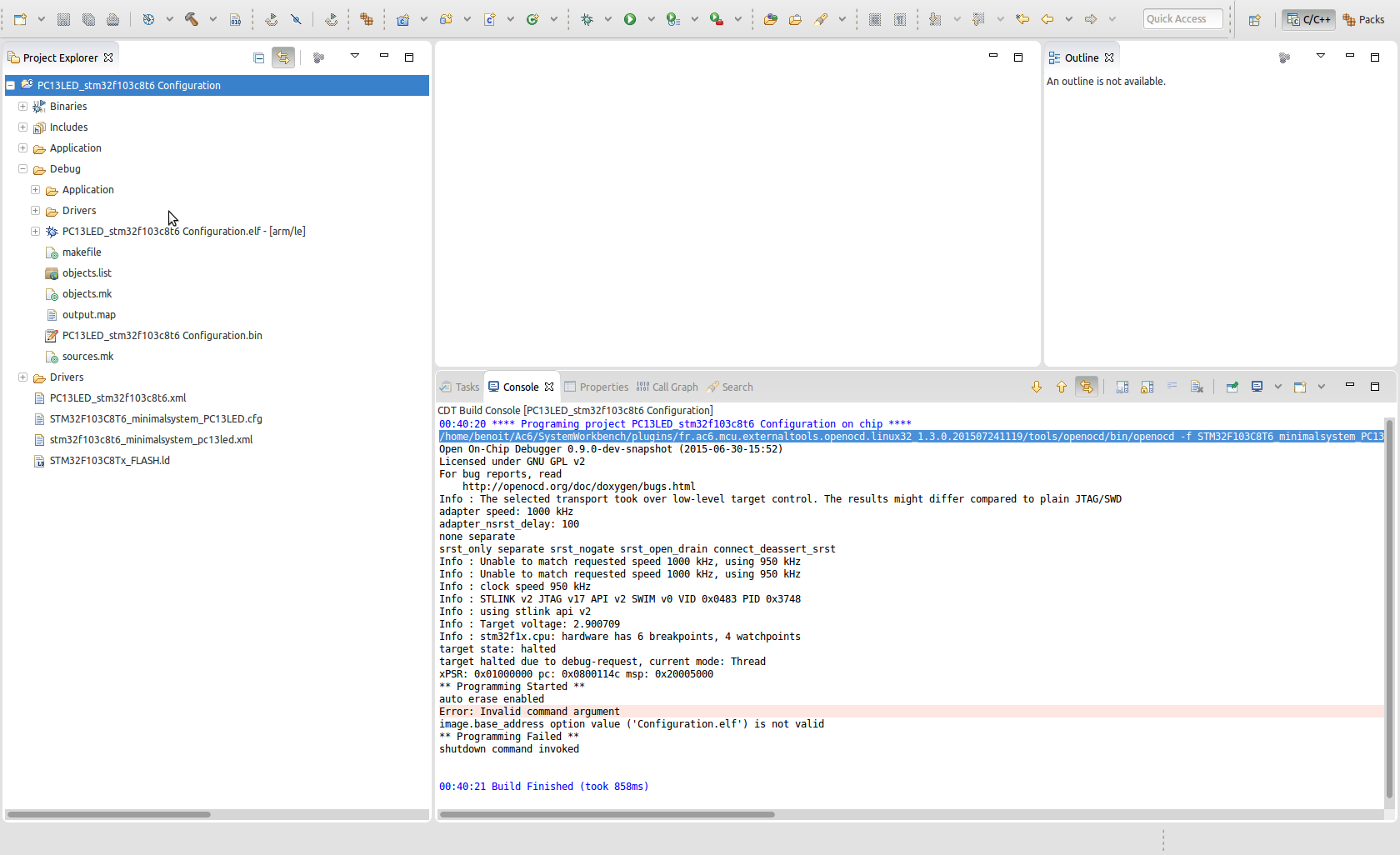Click Collapse All in Project Explorer

[x=259, y=57]
